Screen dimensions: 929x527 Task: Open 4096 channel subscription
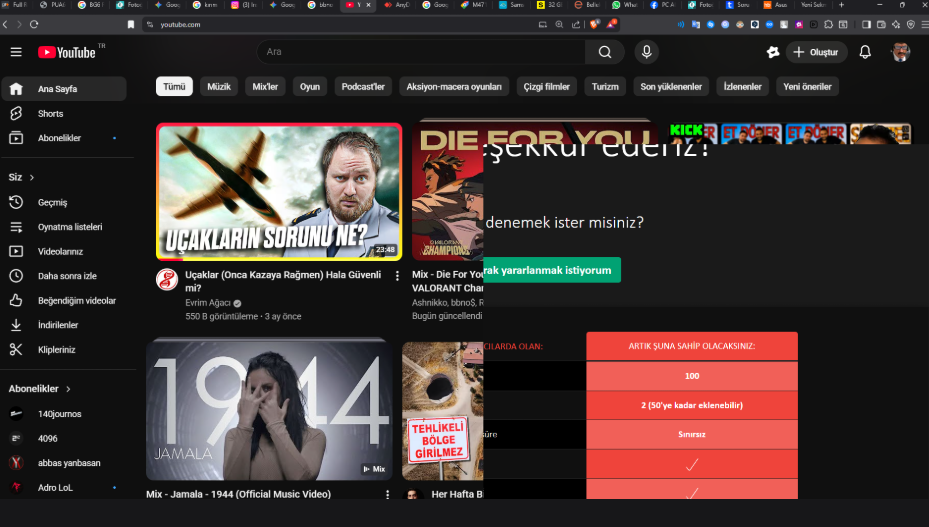pyautogui.click(x=64, y=439)
